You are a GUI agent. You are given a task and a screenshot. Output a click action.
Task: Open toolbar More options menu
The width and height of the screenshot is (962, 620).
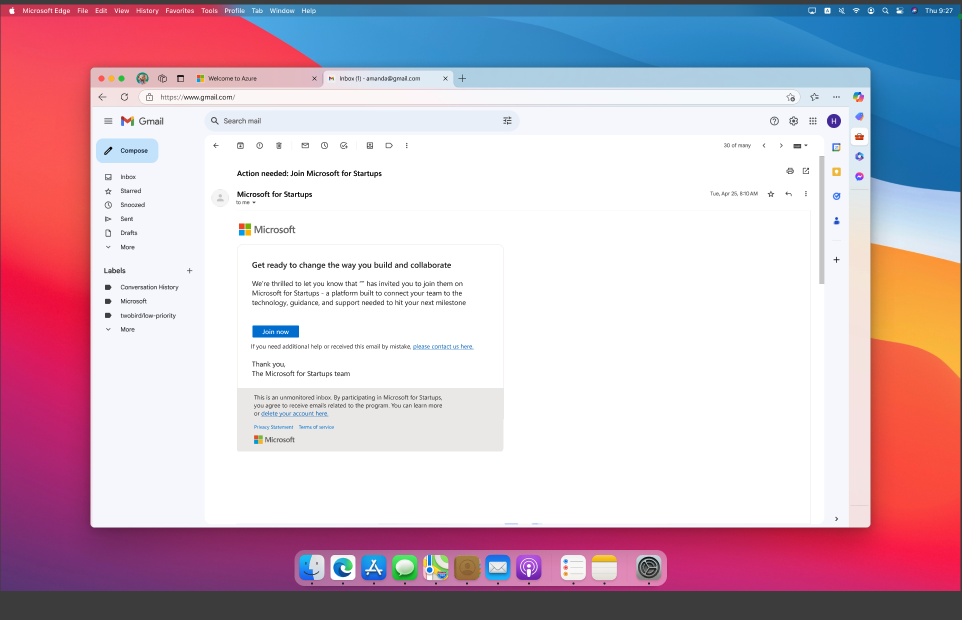point(406,145)
